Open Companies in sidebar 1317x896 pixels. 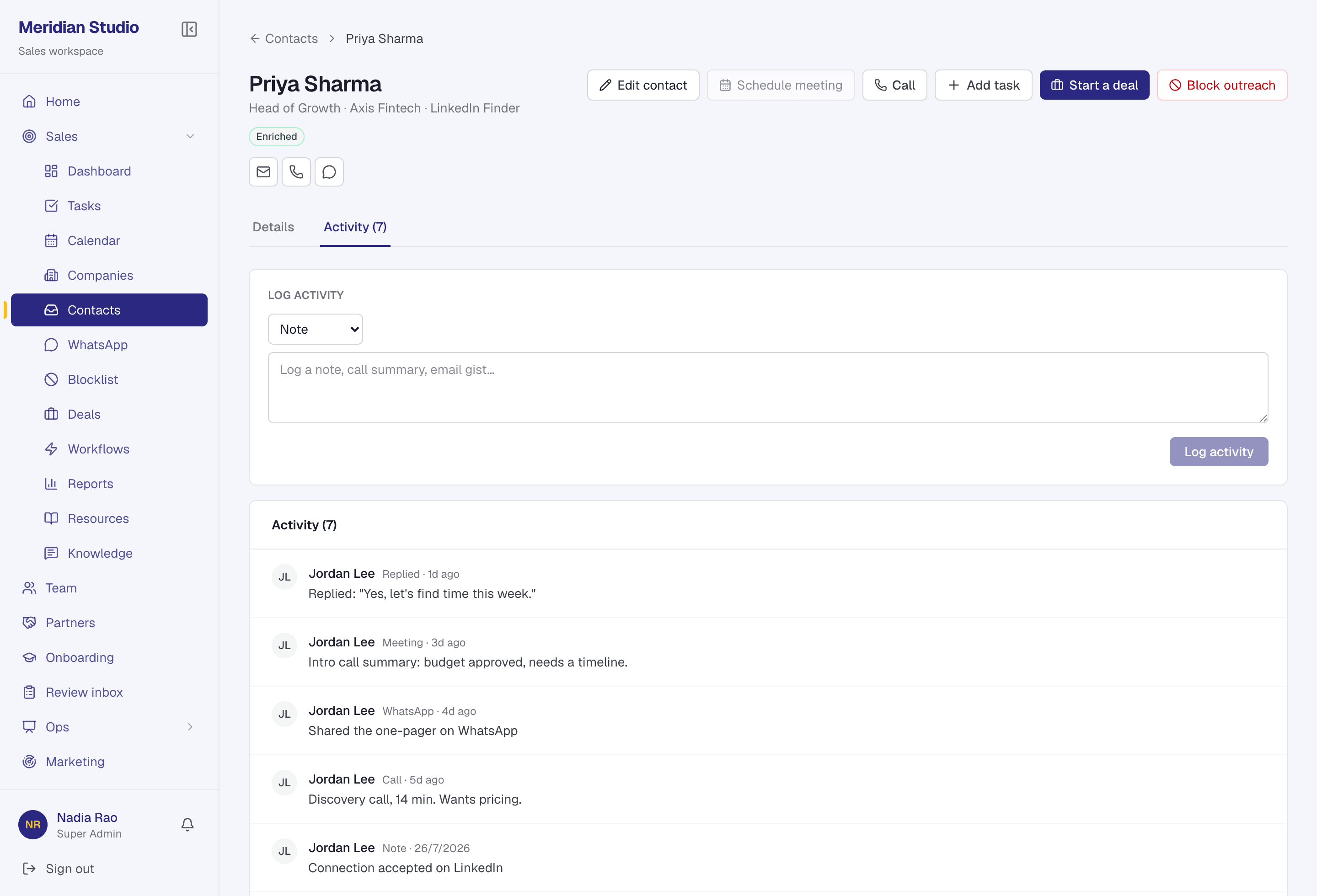[x=109, y=275]
